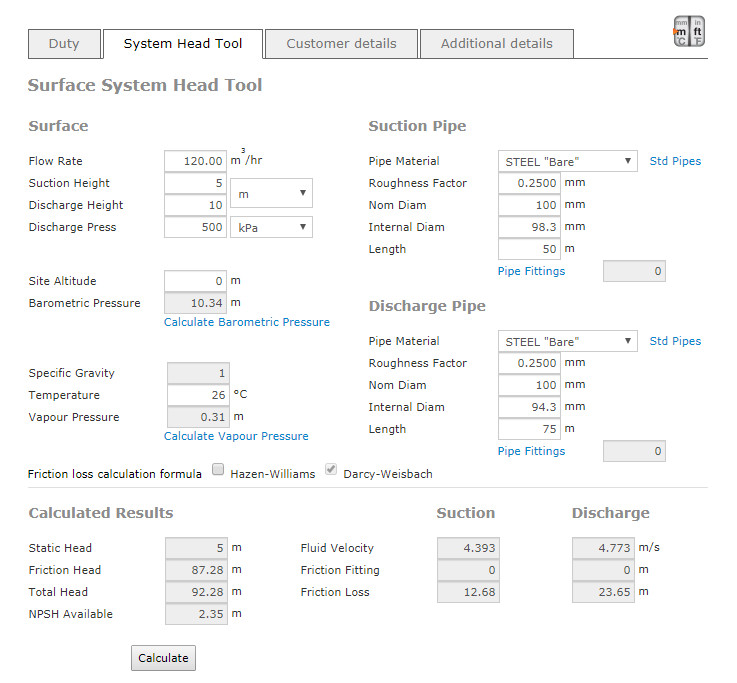This screenshot has height=683, width=737.
Task: Open Std Pipes link for Suction Pipe
Action: coord(675,161)
